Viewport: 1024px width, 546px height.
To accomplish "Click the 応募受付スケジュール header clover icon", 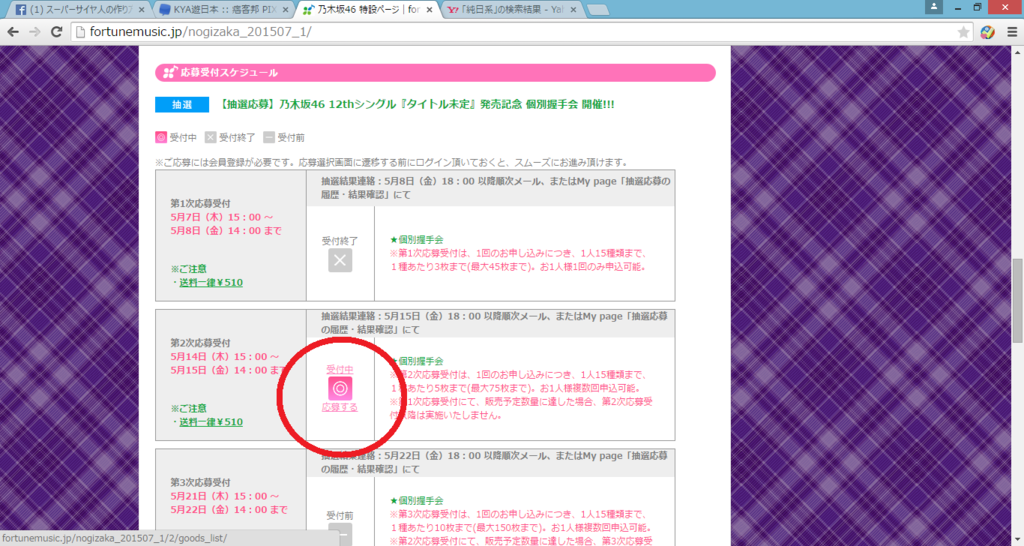I will [170, 72].
